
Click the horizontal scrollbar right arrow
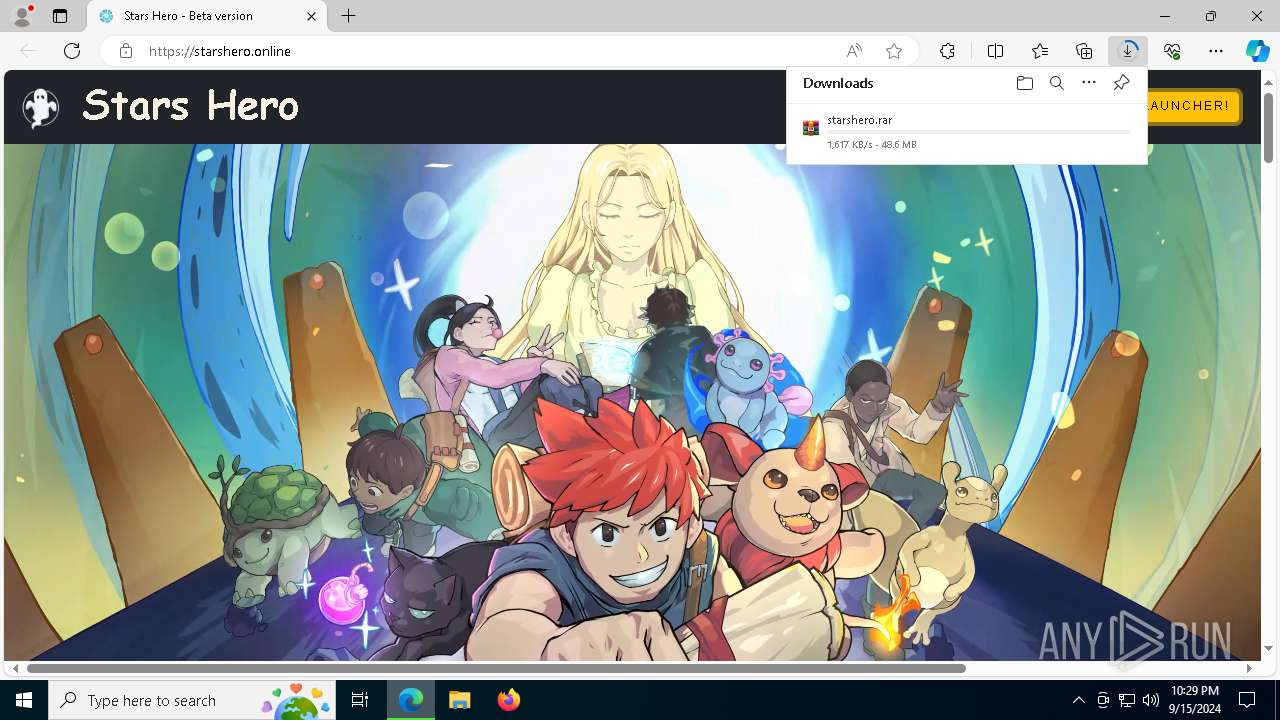[x=1249, y=668]
